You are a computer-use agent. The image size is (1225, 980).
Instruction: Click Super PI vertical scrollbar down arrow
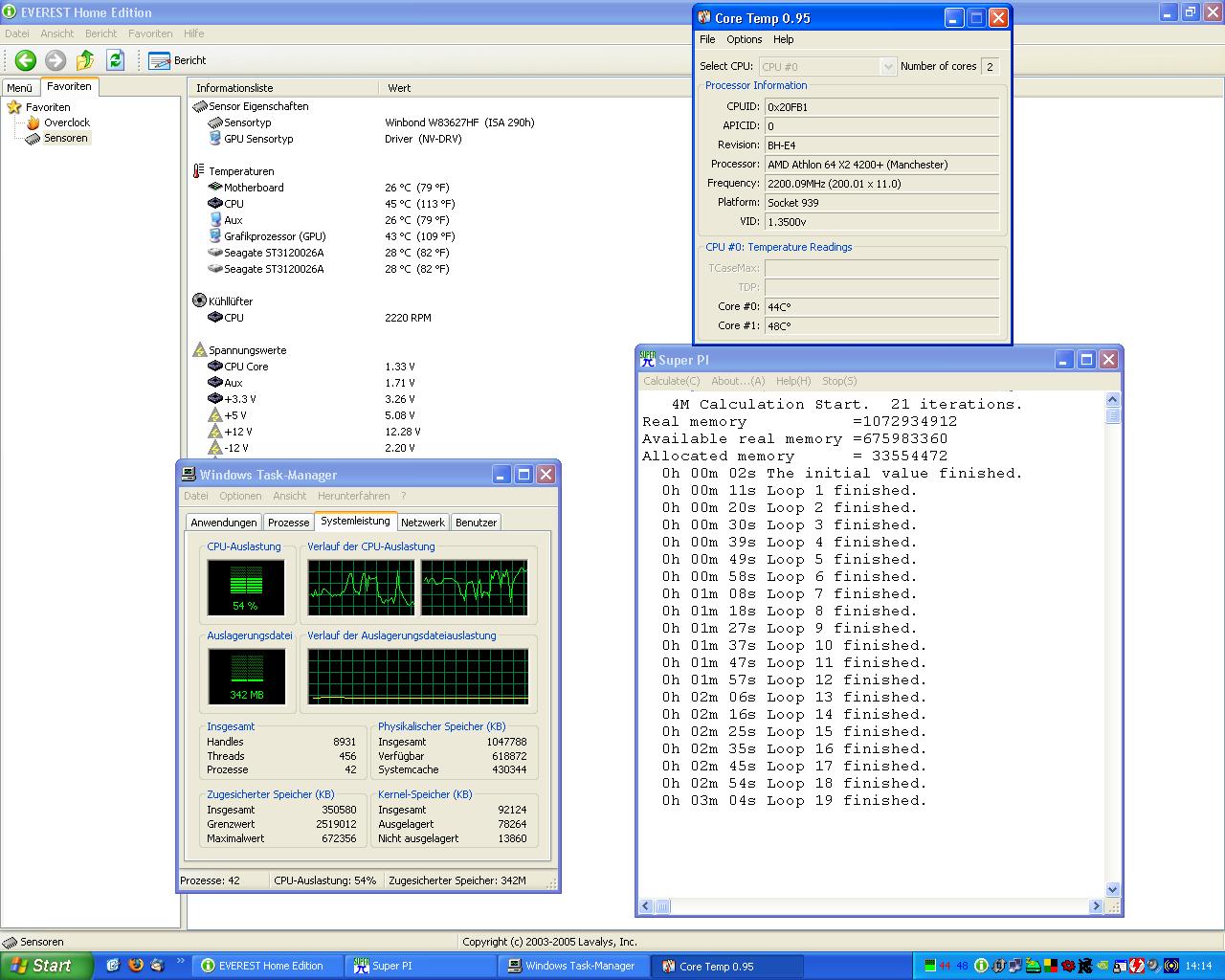[x=1112, y=889]
